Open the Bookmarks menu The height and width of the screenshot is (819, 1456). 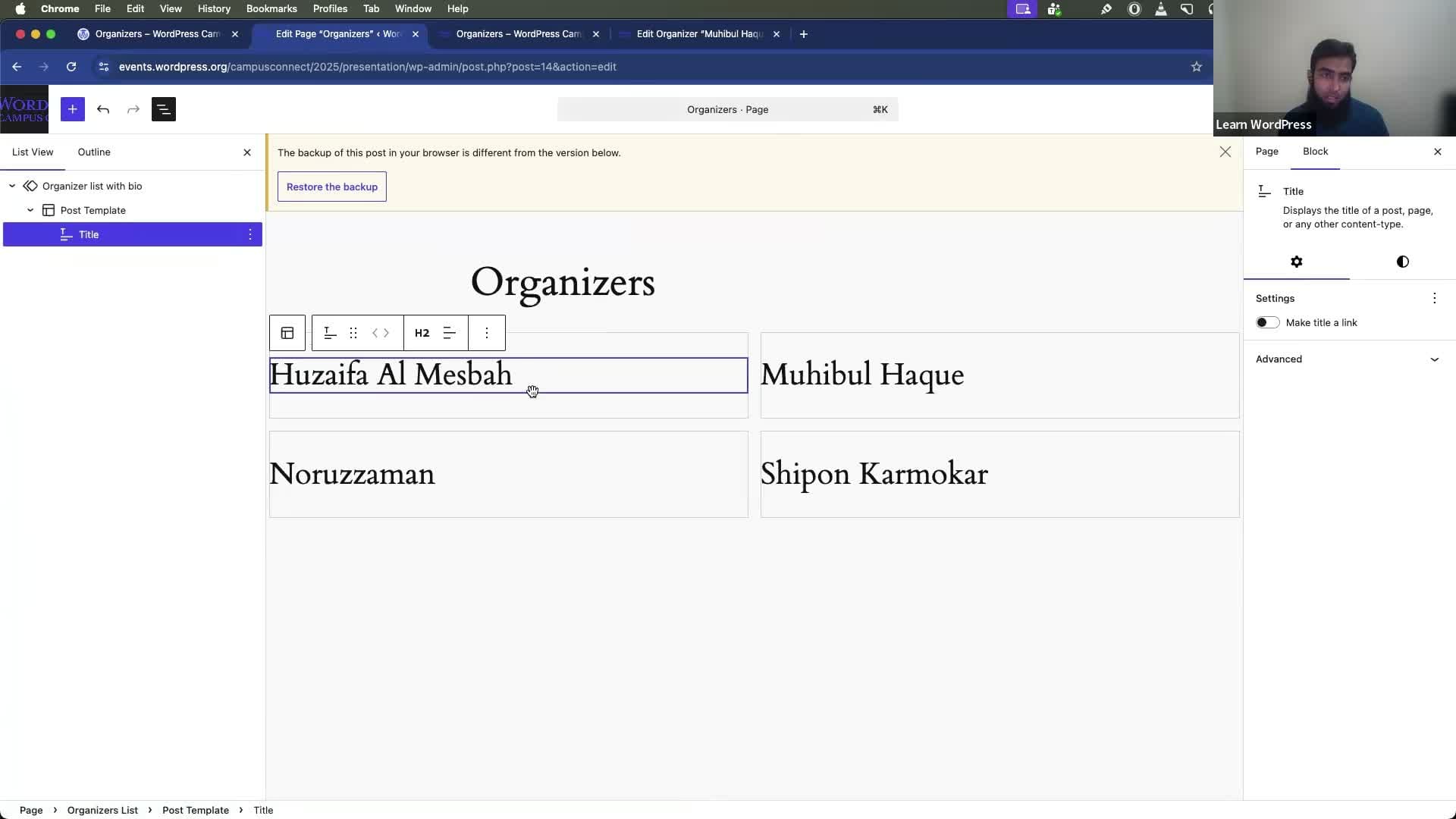271,8
